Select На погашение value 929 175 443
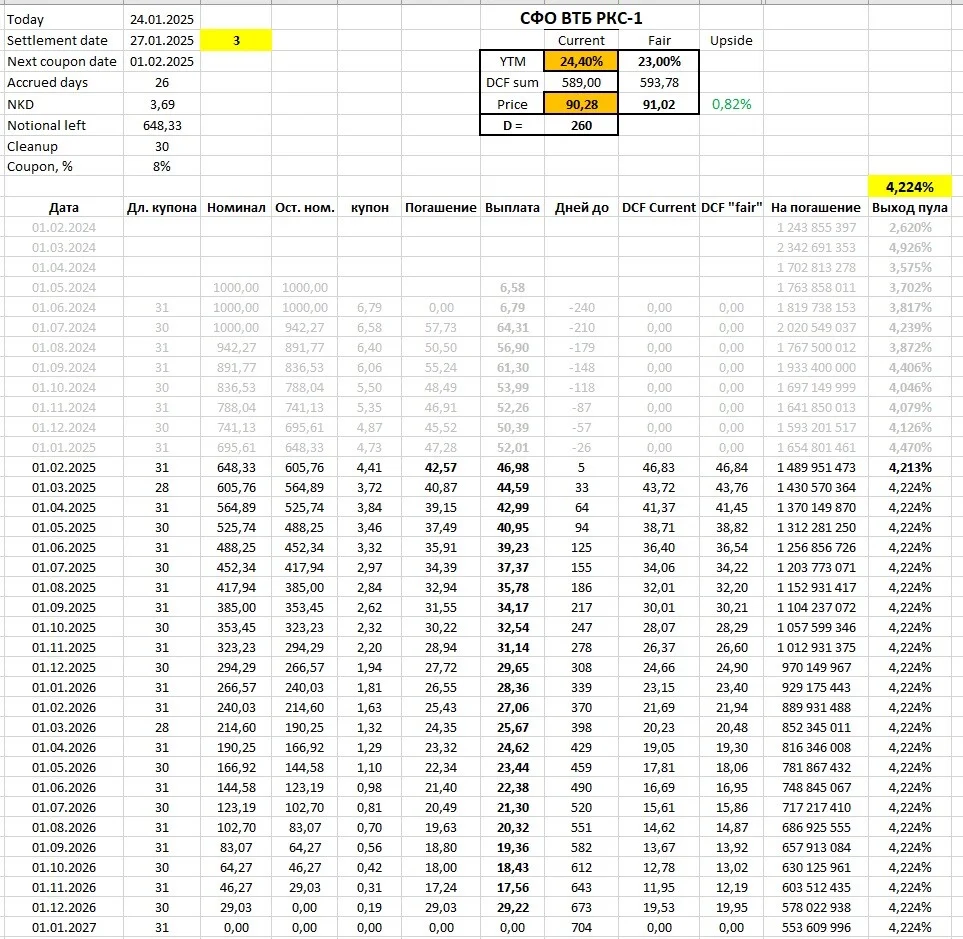This screenshot has width=963, height=939. (816, 687)
